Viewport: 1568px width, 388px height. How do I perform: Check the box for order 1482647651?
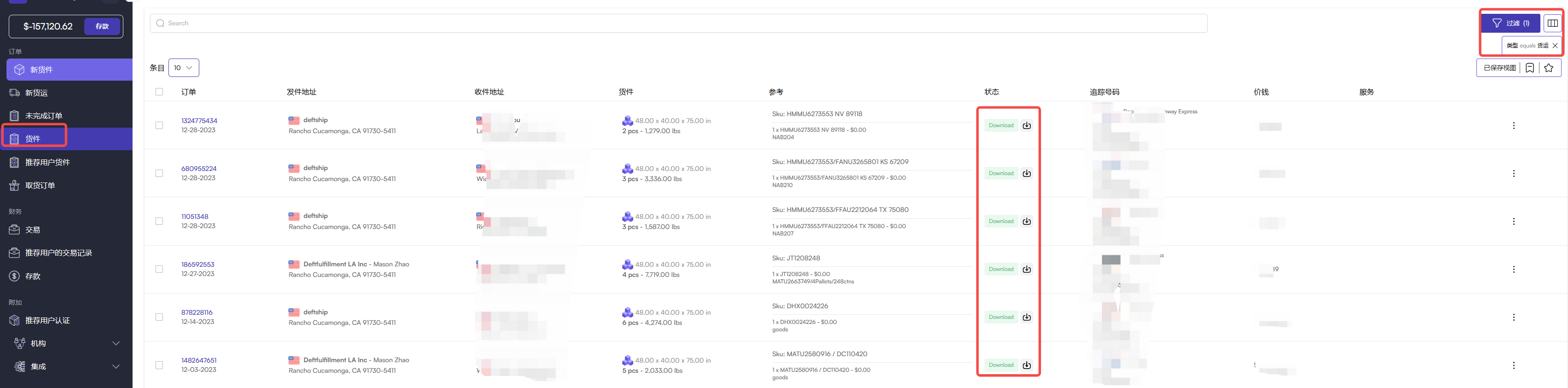tap(159, 365)
